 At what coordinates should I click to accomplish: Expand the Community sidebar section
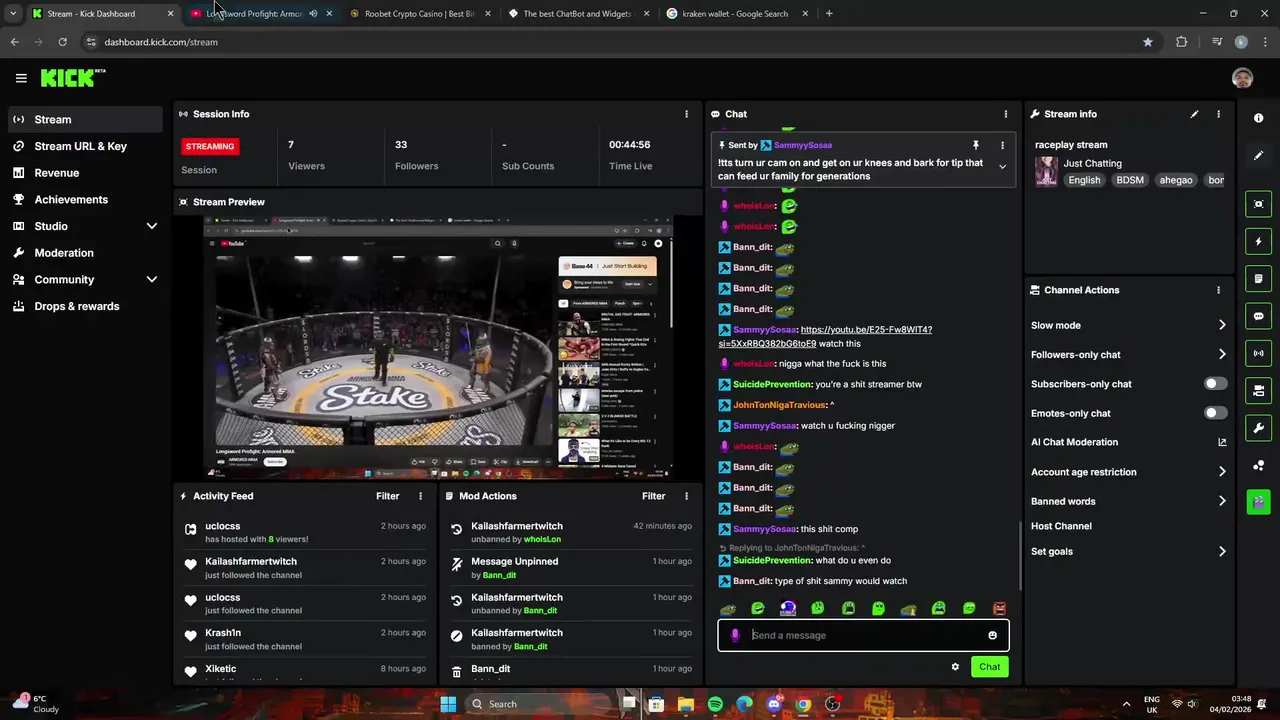(152, 280)
